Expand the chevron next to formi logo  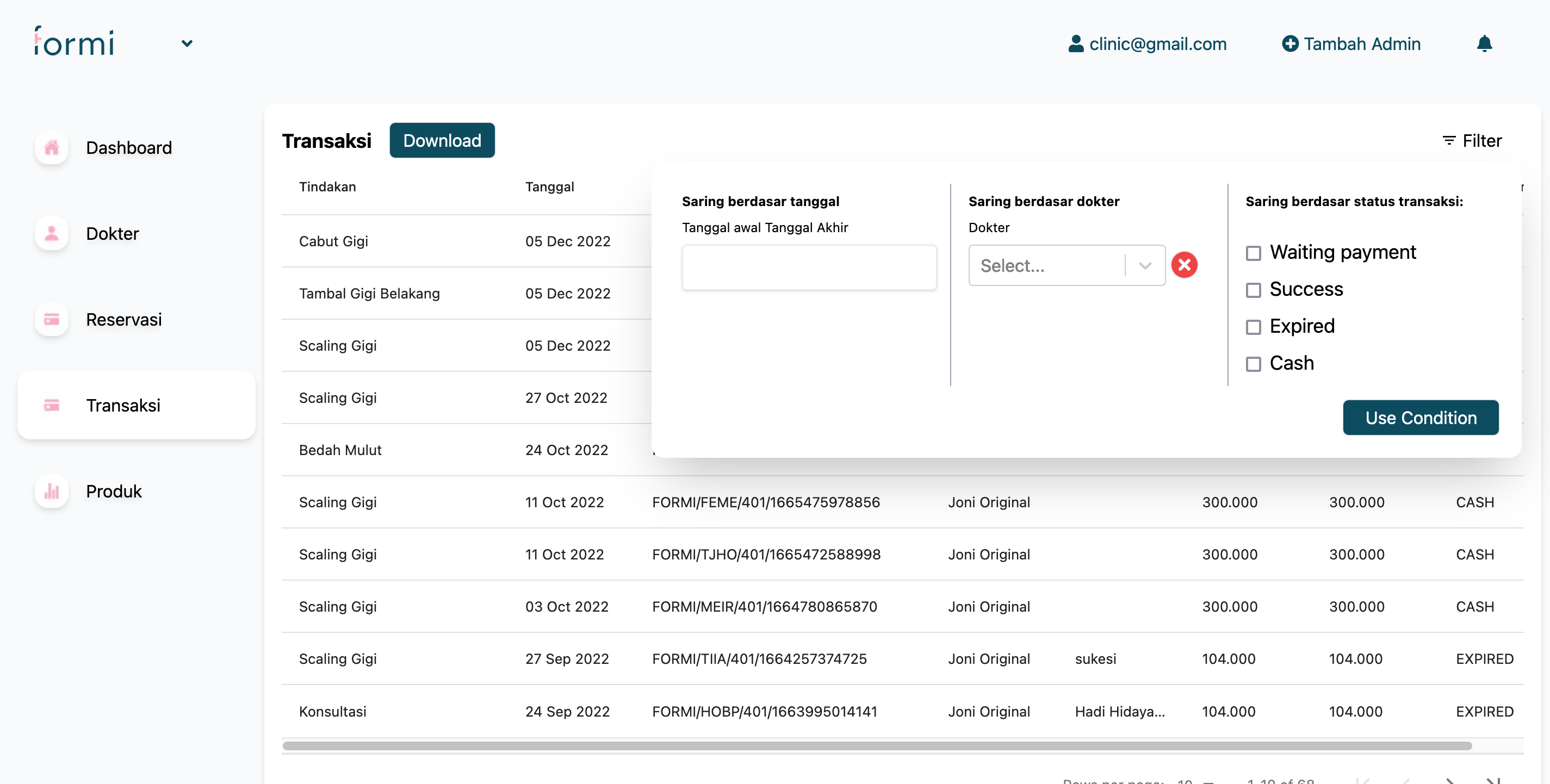tap(187, 44)
